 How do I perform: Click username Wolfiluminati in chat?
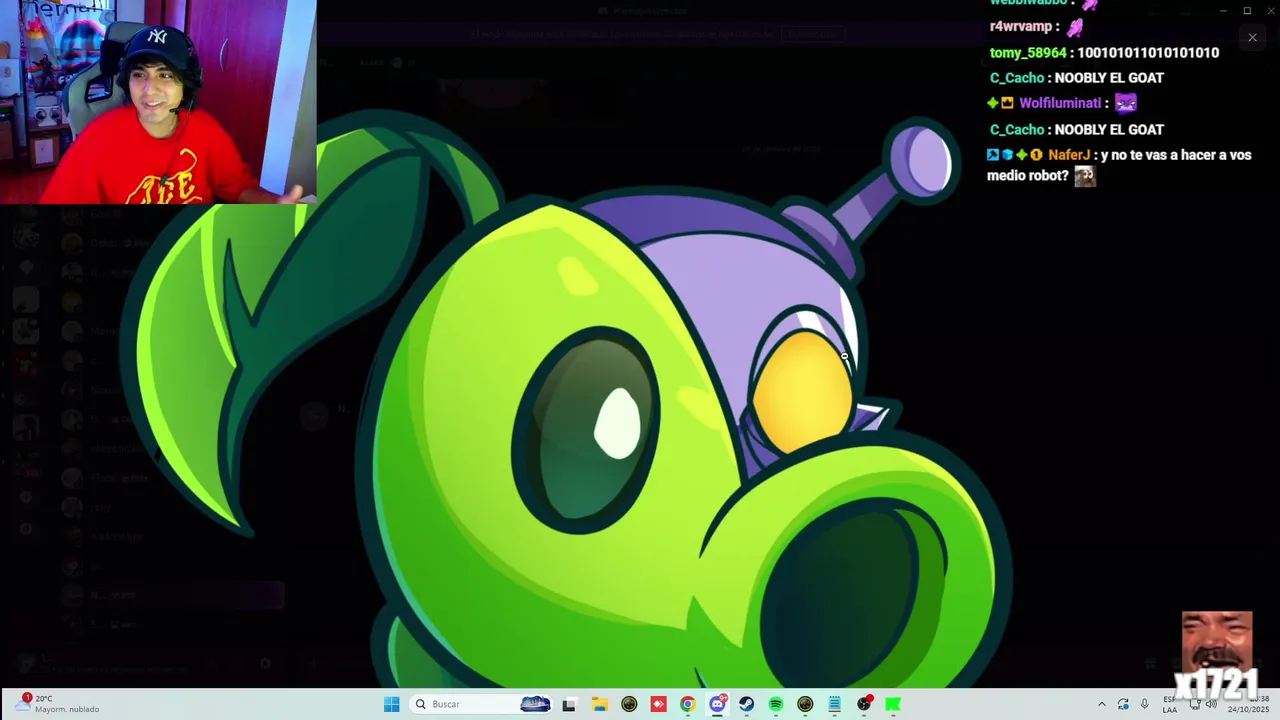coord(1060,103)
